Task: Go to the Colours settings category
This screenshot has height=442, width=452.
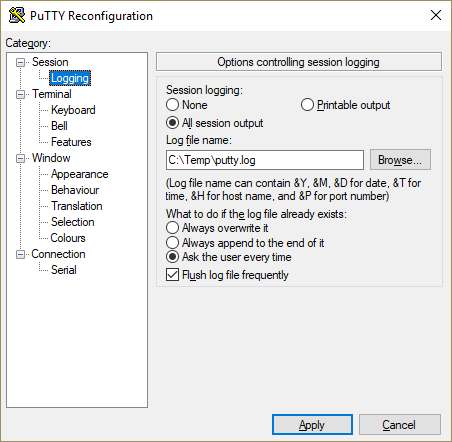Action: (68, 238)
